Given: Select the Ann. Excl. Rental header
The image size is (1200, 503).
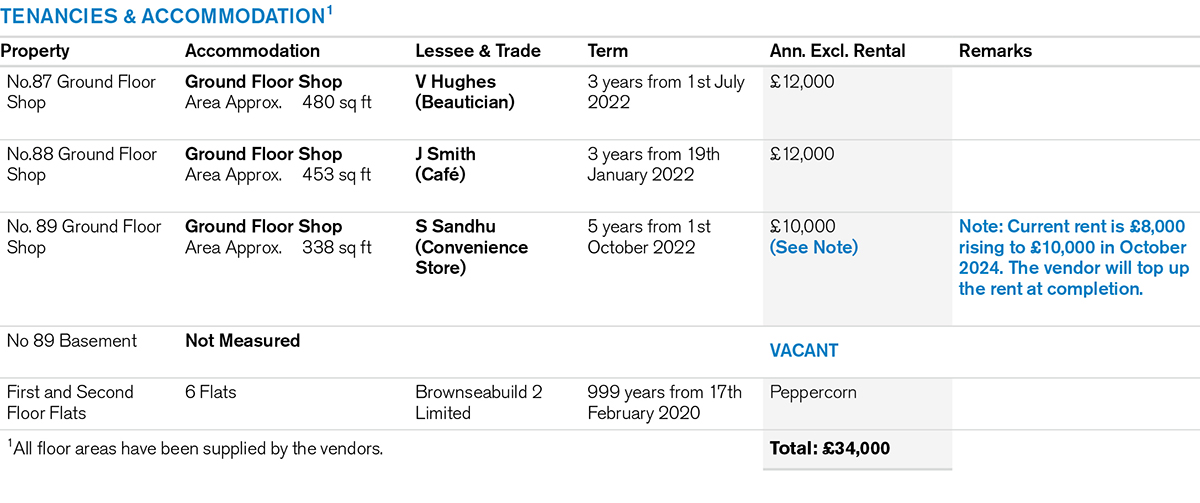Looking at the screenshot, I should pyautogui.click(x=837, y=51).
